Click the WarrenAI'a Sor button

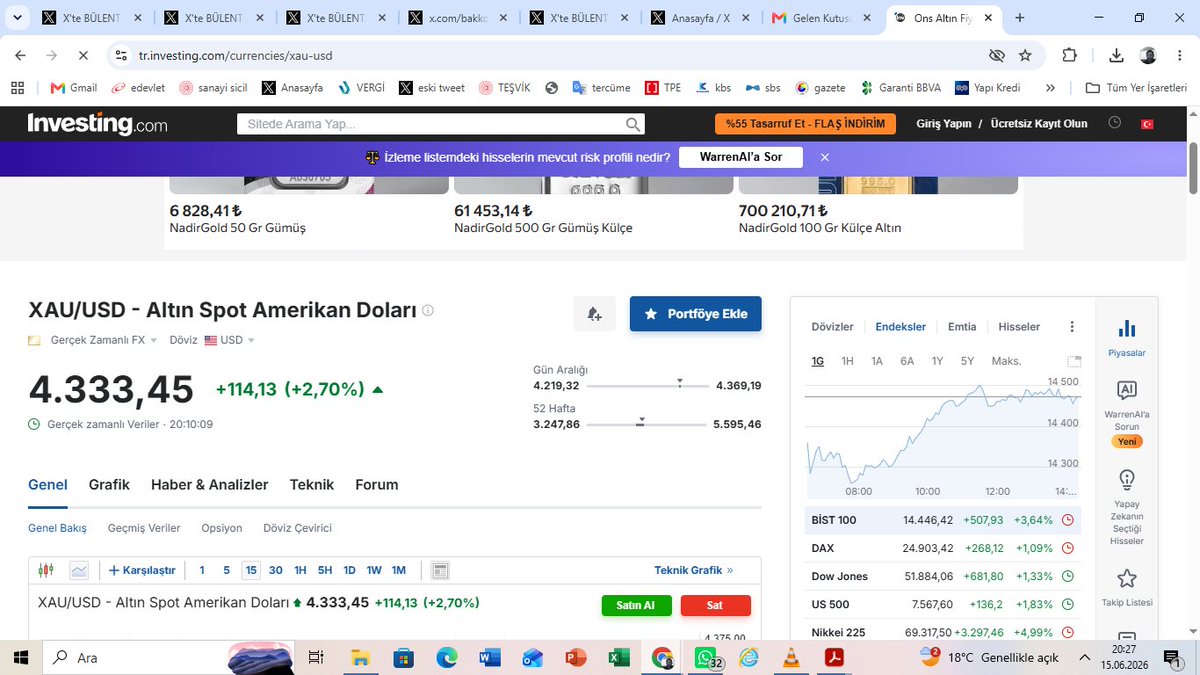click(740, 157)
